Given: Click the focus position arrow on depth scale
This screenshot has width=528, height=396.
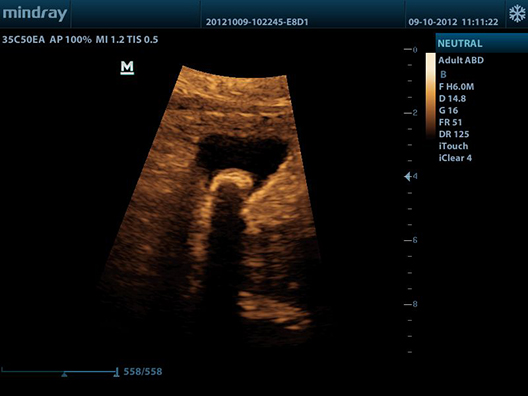Looking at the screenshot, I should tap(408, 176).
